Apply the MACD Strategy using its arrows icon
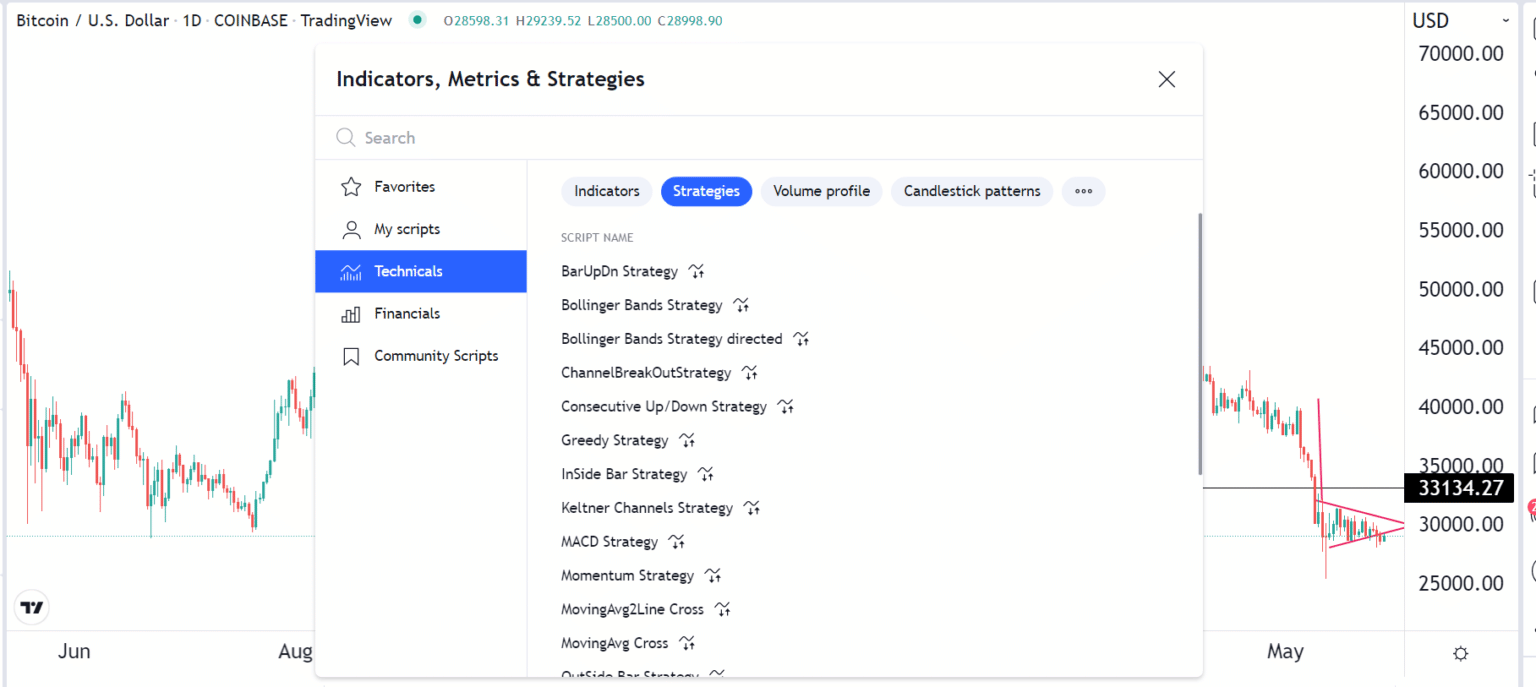Image resolution: width=1536 pixels, height=687 pixels. [x=676, y=541]
